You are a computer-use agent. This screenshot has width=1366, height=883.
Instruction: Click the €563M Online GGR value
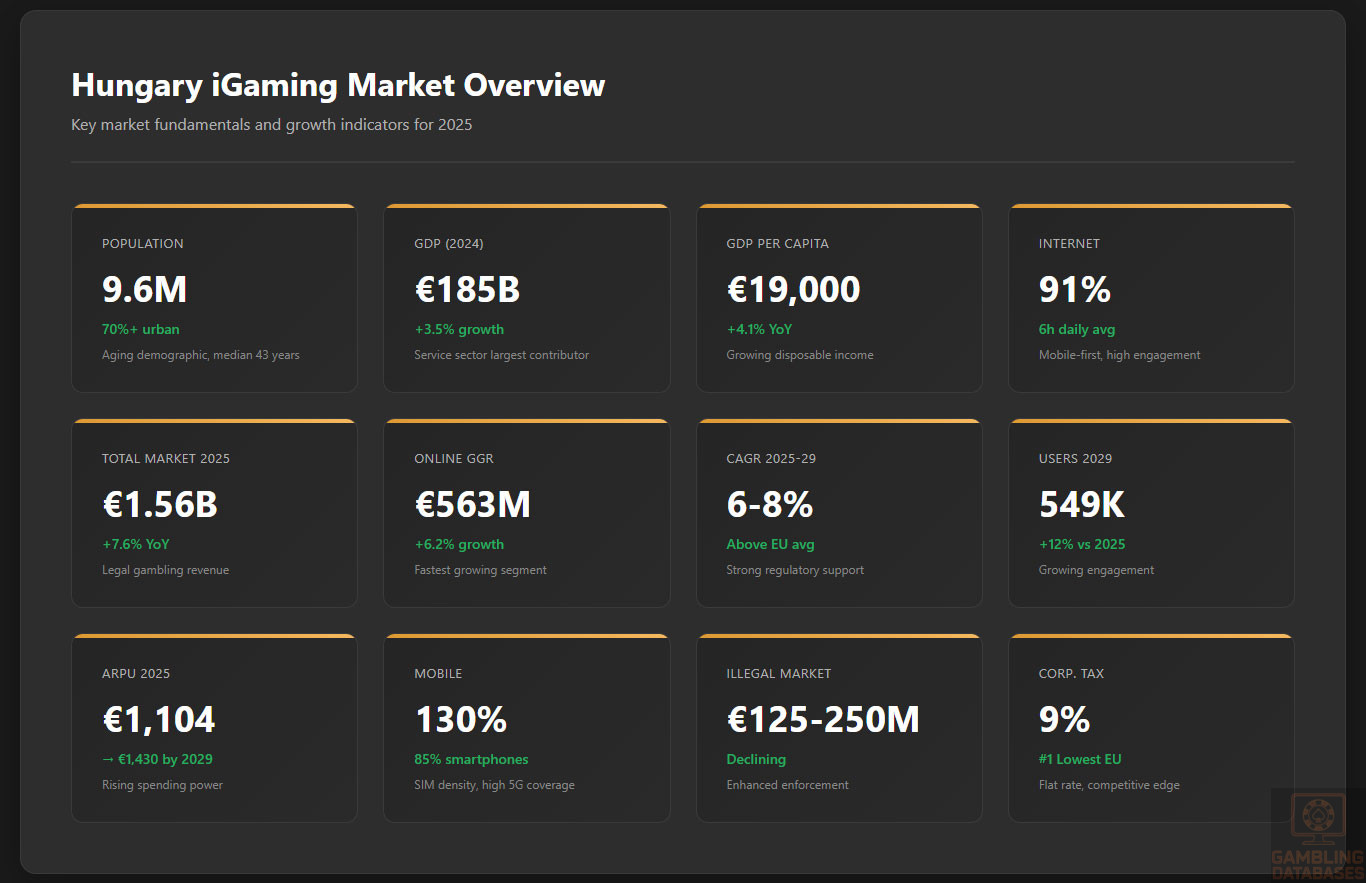pyautogui.click(x=472, y=504)
